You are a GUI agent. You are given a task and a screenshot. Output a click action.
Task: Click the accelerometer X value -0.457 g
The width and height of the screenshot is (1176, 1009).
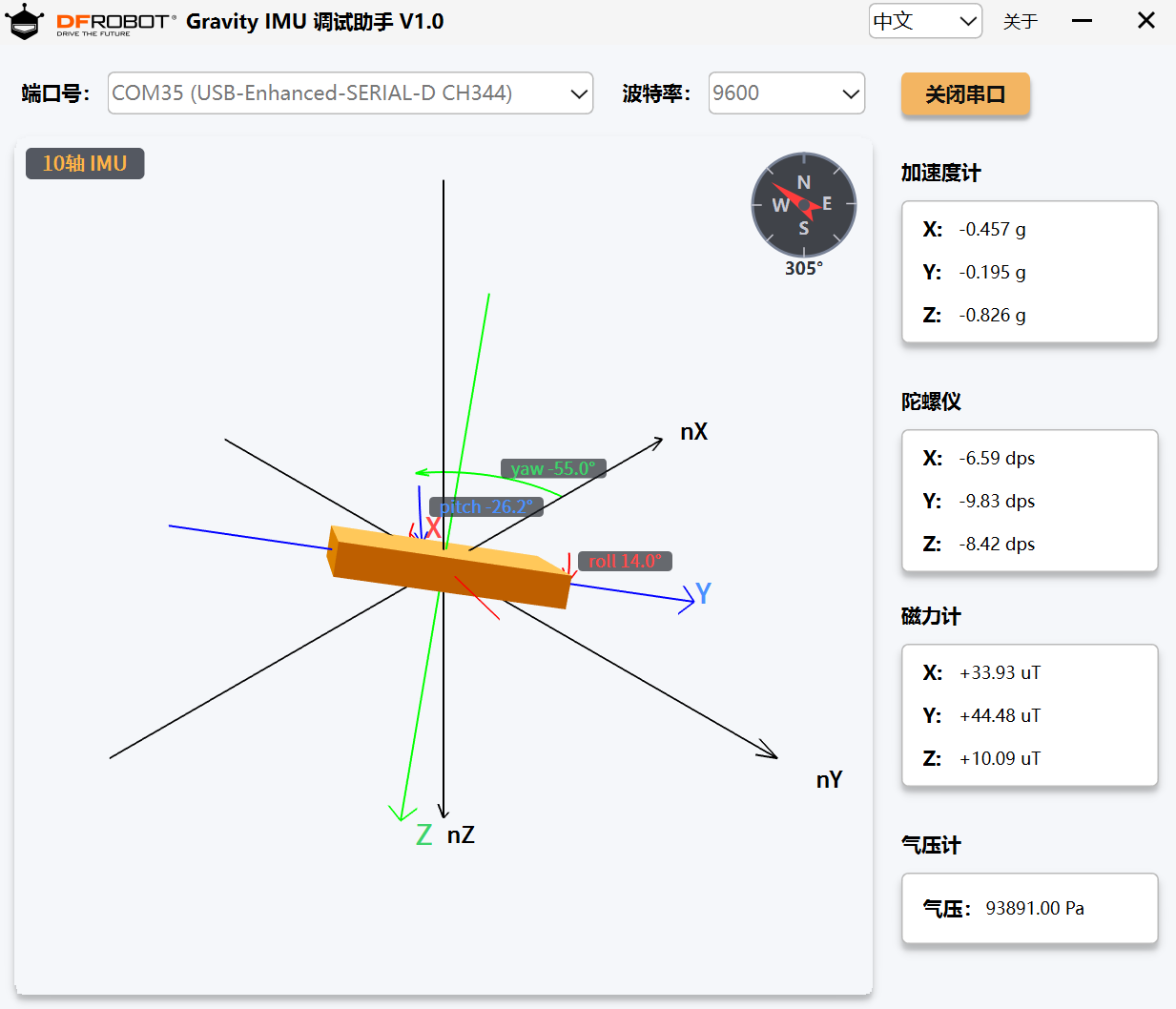point(992,229)
